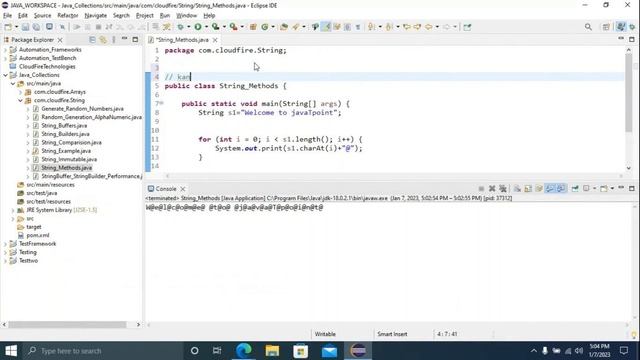Open the Display Selected Console dropdown
The image size is (640, 360).
coord(594,189)
